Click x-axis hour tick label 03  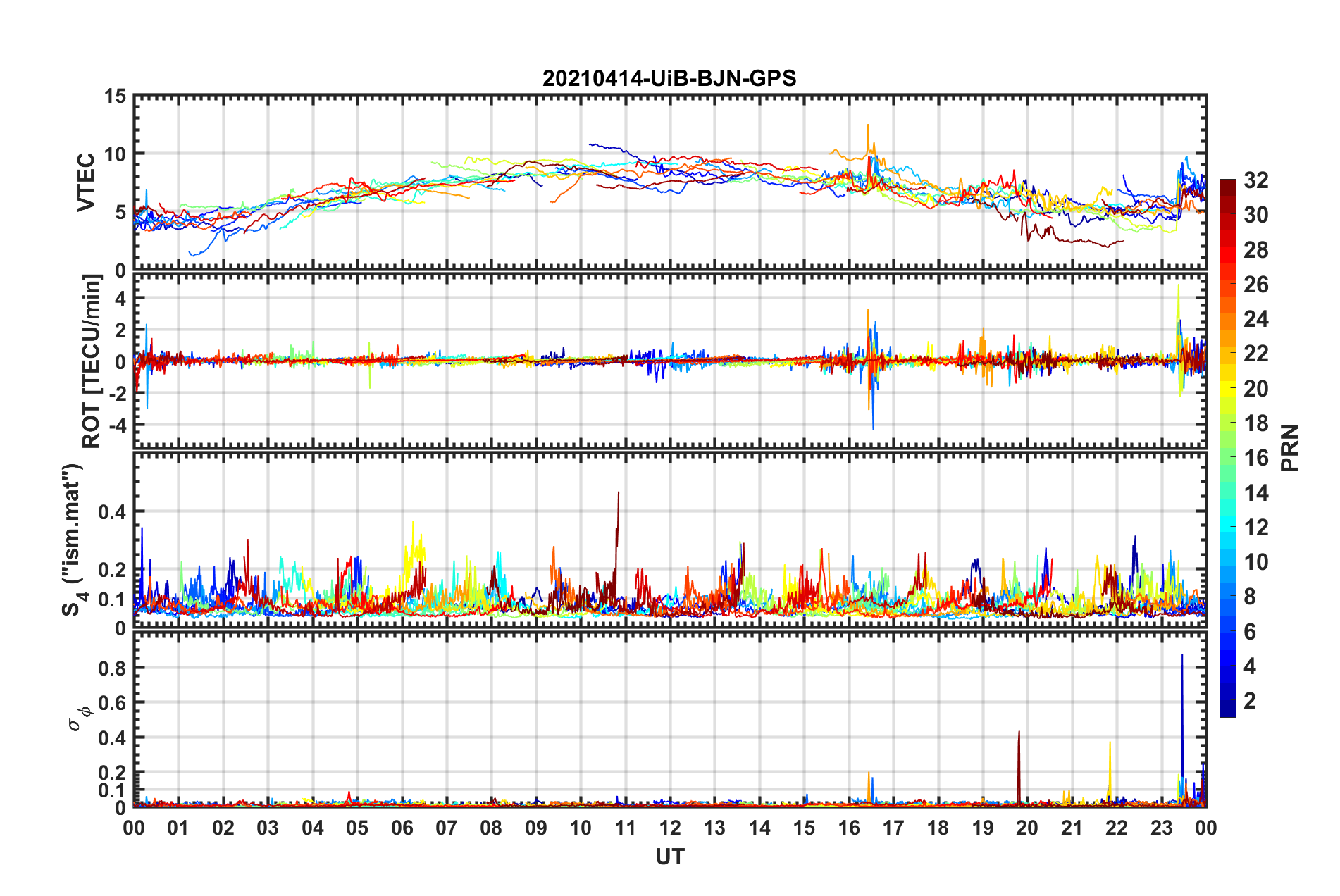(x=268, y=828)
